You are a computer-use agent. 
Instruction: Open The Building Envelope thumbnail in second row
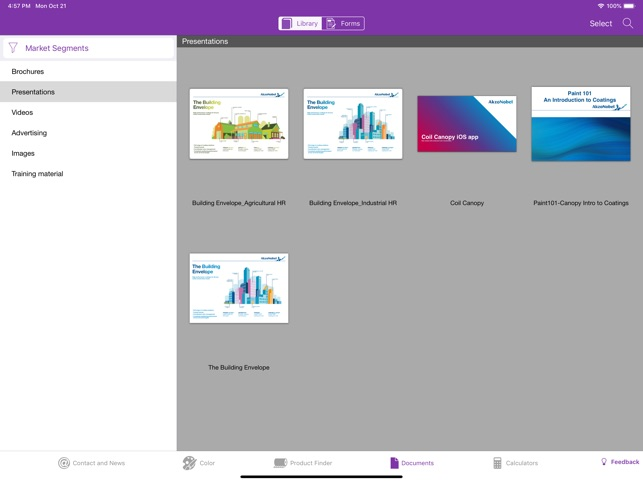[x=239, y=288]
